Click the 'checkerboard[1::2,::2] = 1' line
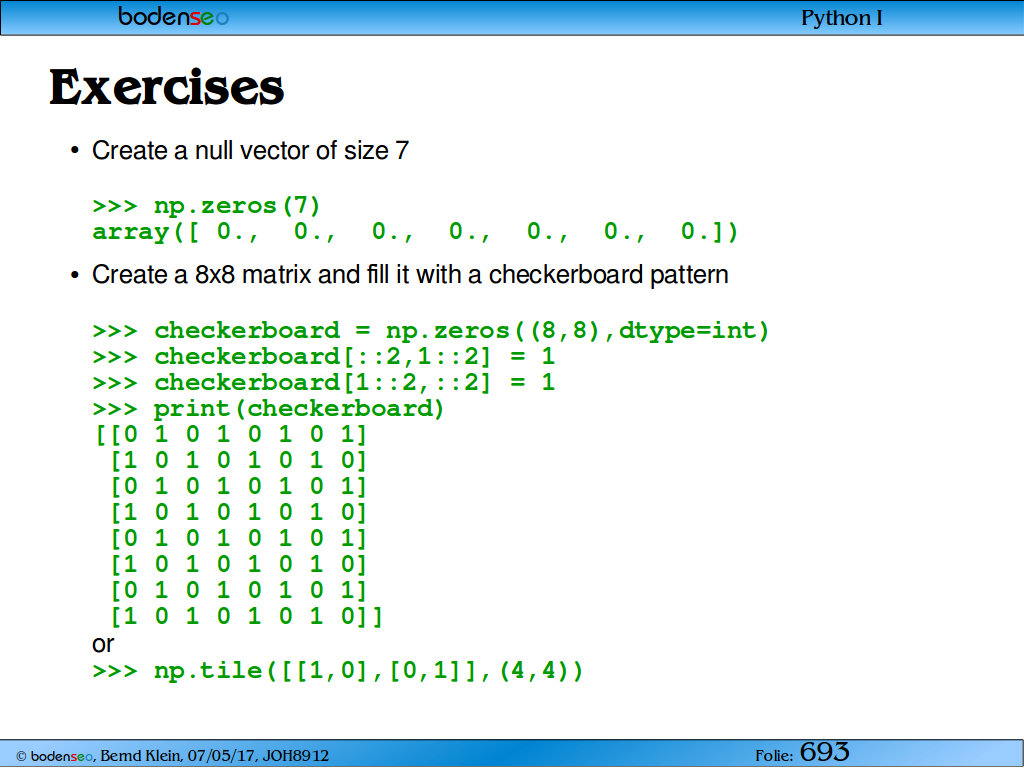This screenshot has width=1024, height=768. [324, 382]
